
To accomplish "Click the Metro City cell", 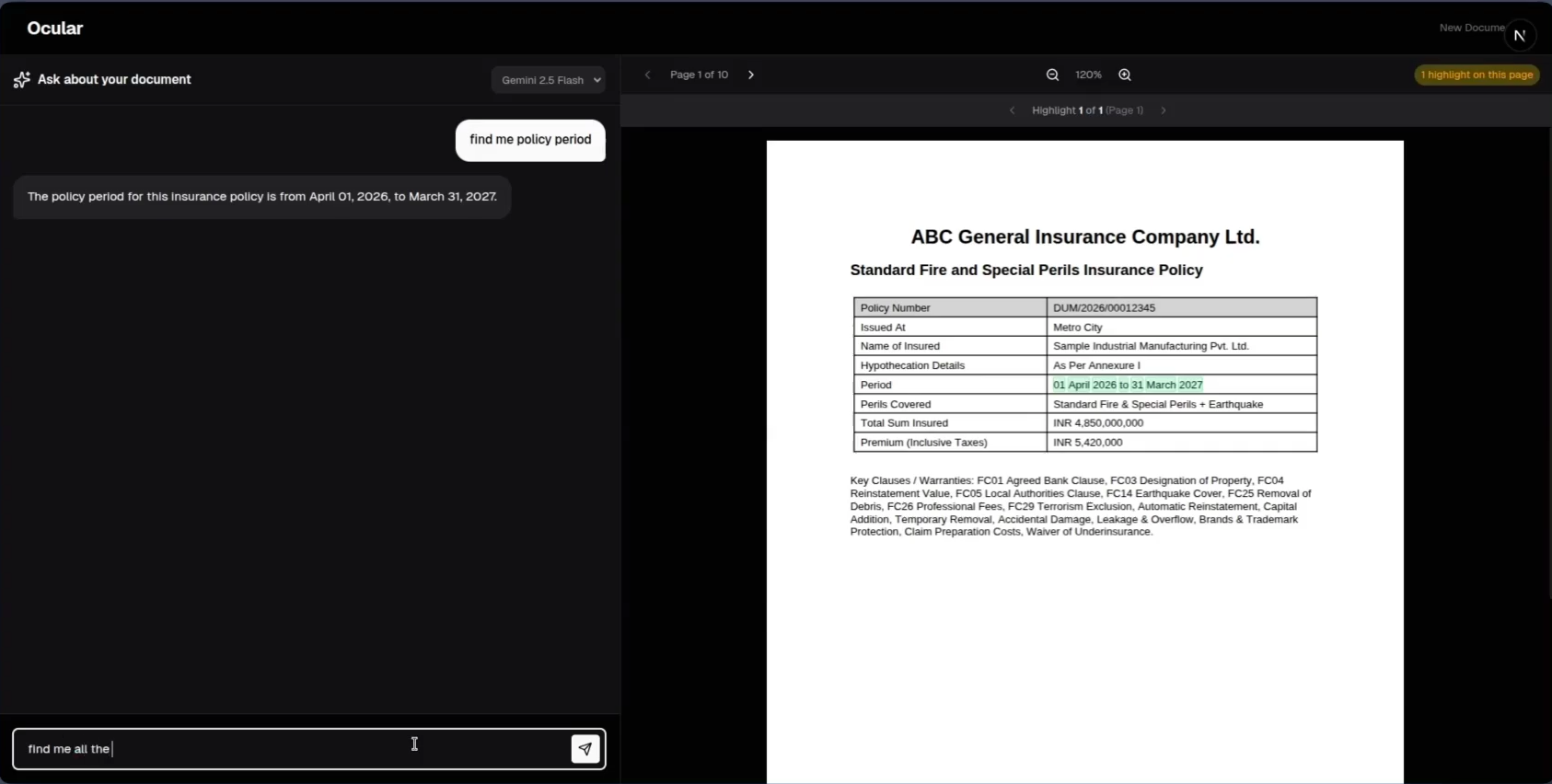I will 1182,327.
